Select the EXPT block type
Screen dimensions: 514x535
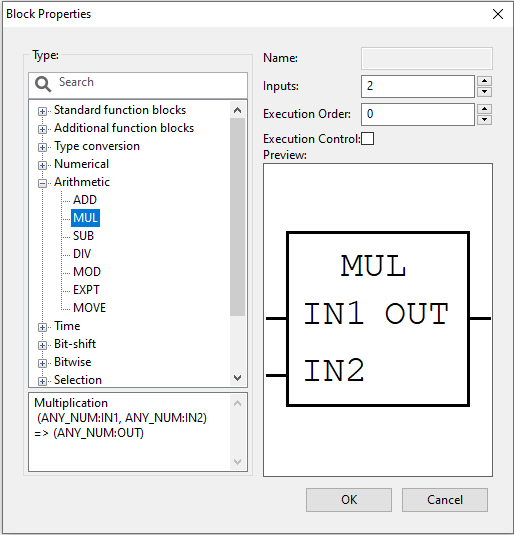[x=86, y=290]
